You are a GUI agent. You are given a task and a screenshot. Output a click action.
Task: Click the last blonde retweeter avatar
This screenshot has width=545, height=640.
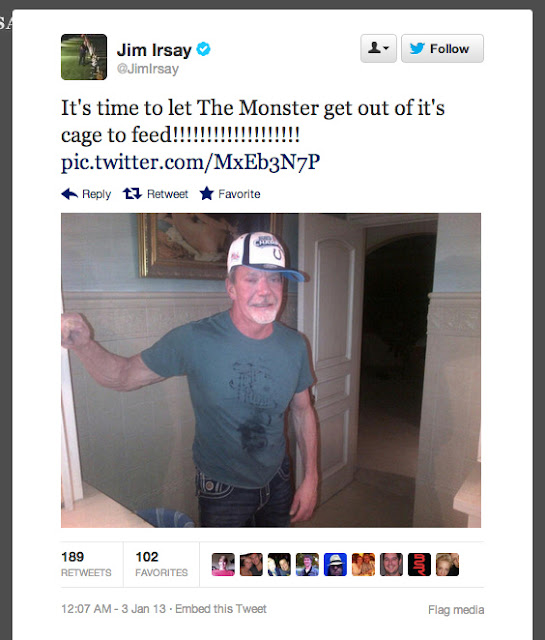pos(447,564)
